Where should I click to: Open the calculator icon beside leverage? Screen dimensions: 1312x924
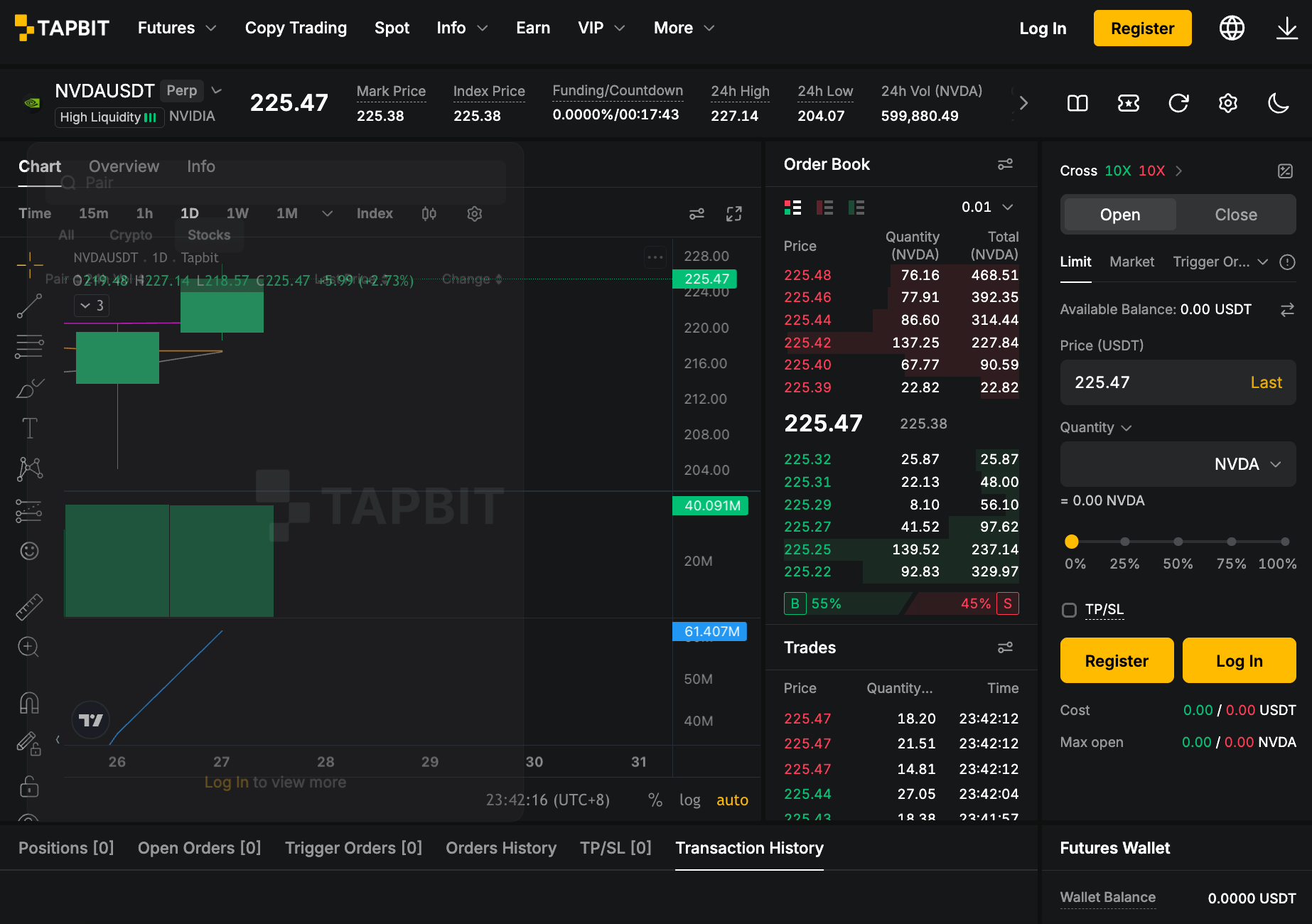coord(1285,171)
